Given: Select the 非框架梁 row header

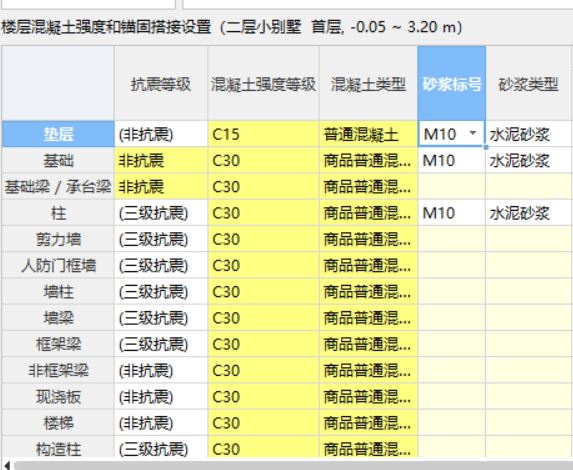Looking at the screenshot, I should [58, 371].
